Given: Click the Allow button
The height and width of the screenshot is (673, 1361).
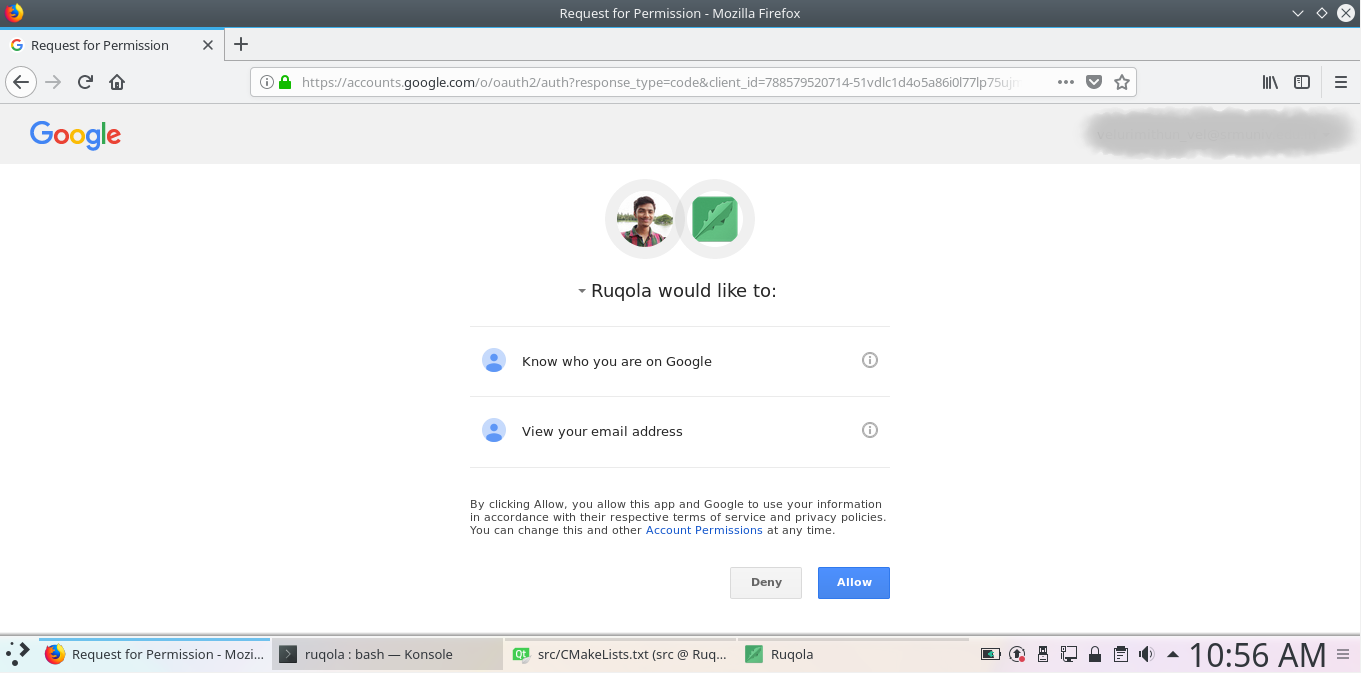Looking at the screenshot, I should tap(853, 582).
